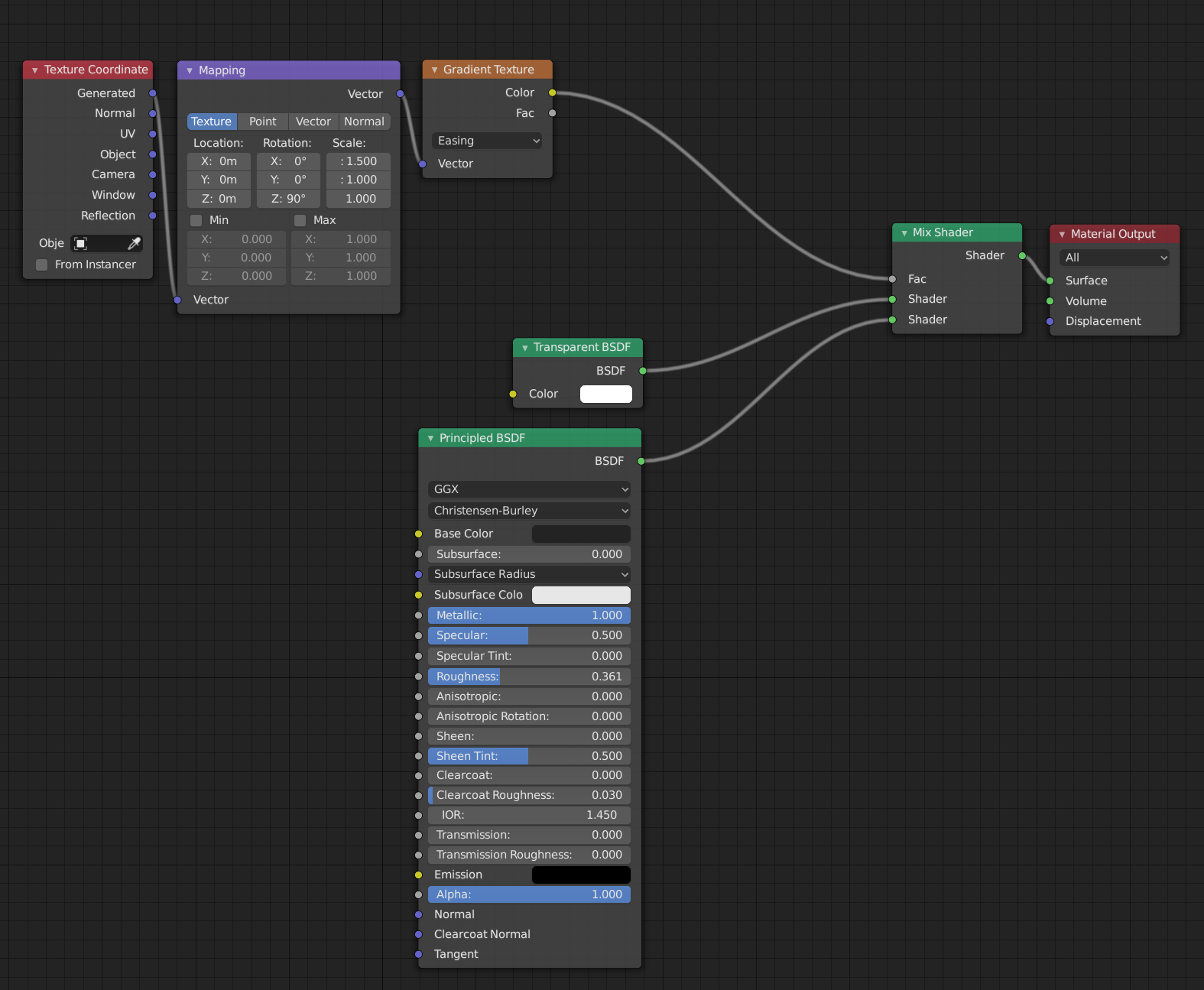Click the Roughness slider in Principled BSDF

tap(529, 677)
